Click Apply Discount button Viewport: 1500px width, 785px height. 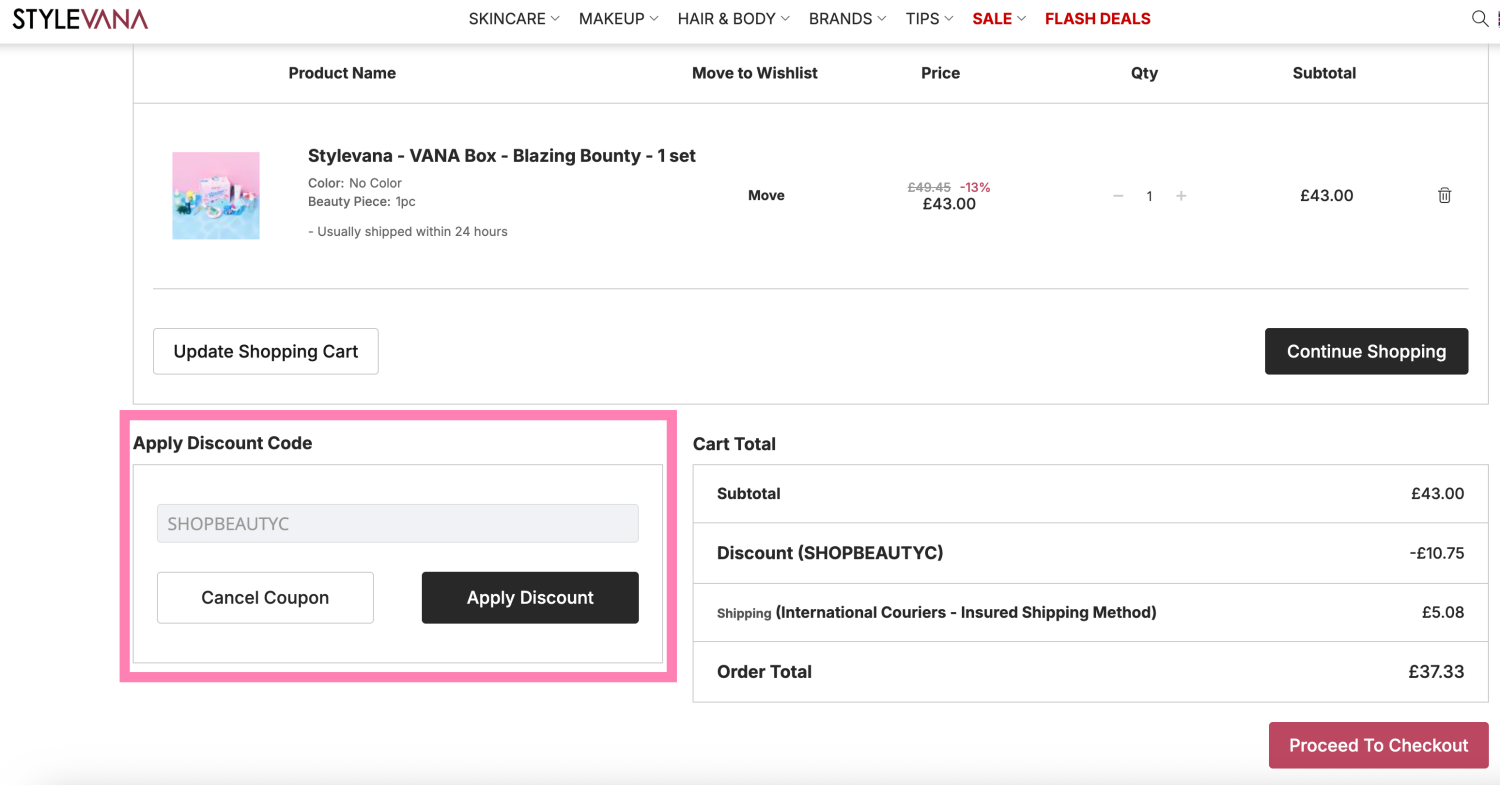pos(530,598)
